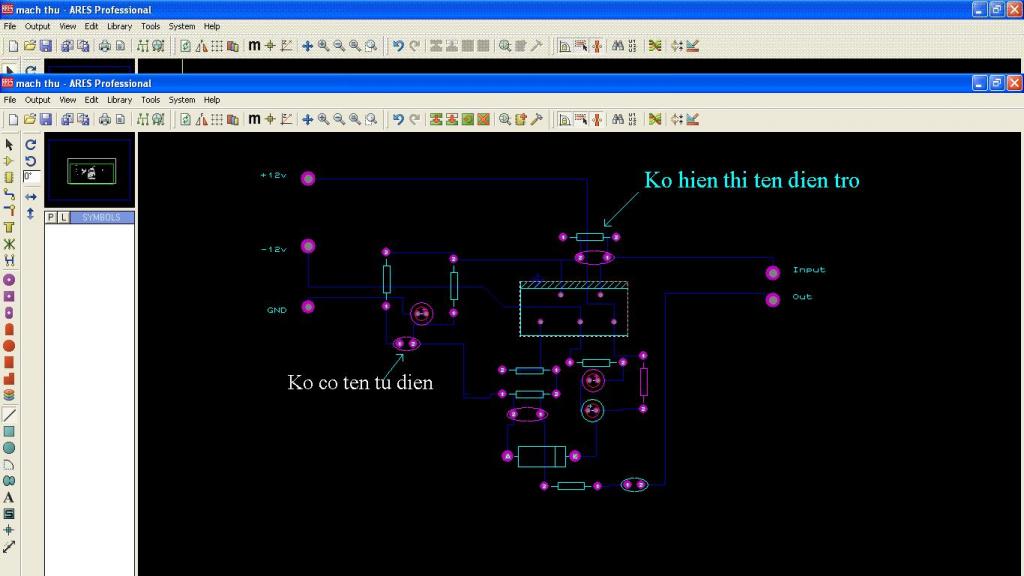Select the 2D graphics box tool
Screen dimensions: 1024x576
[9, 432]
